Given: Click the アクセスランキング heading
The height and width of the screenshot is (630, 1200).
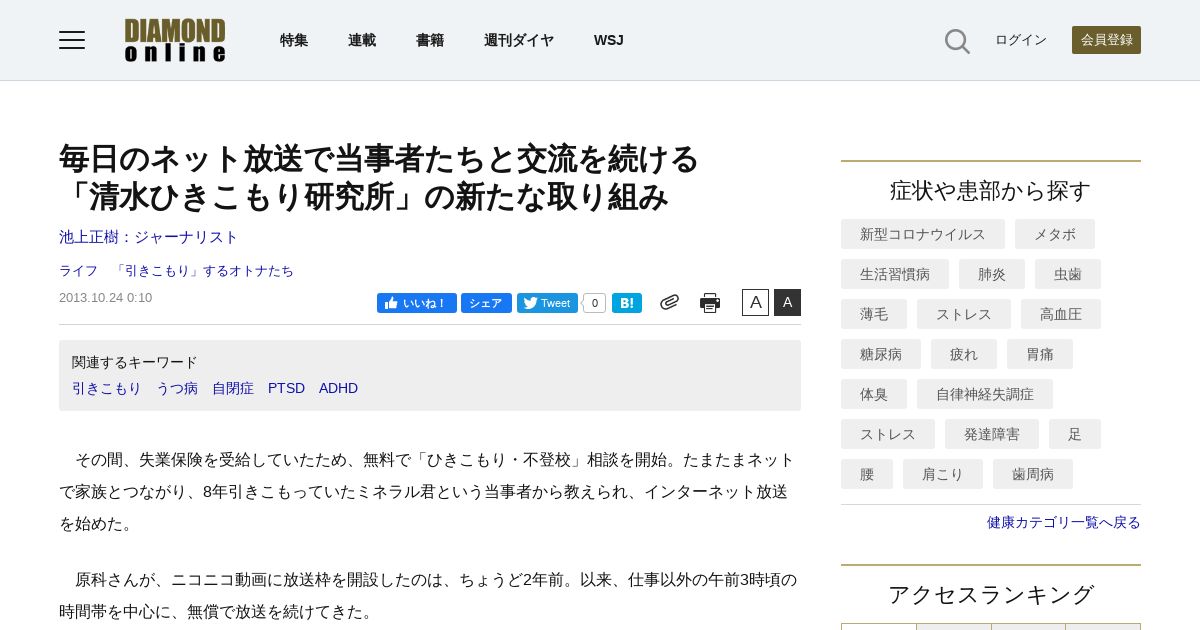Looking at the screenshot, I should coord(991,594).
